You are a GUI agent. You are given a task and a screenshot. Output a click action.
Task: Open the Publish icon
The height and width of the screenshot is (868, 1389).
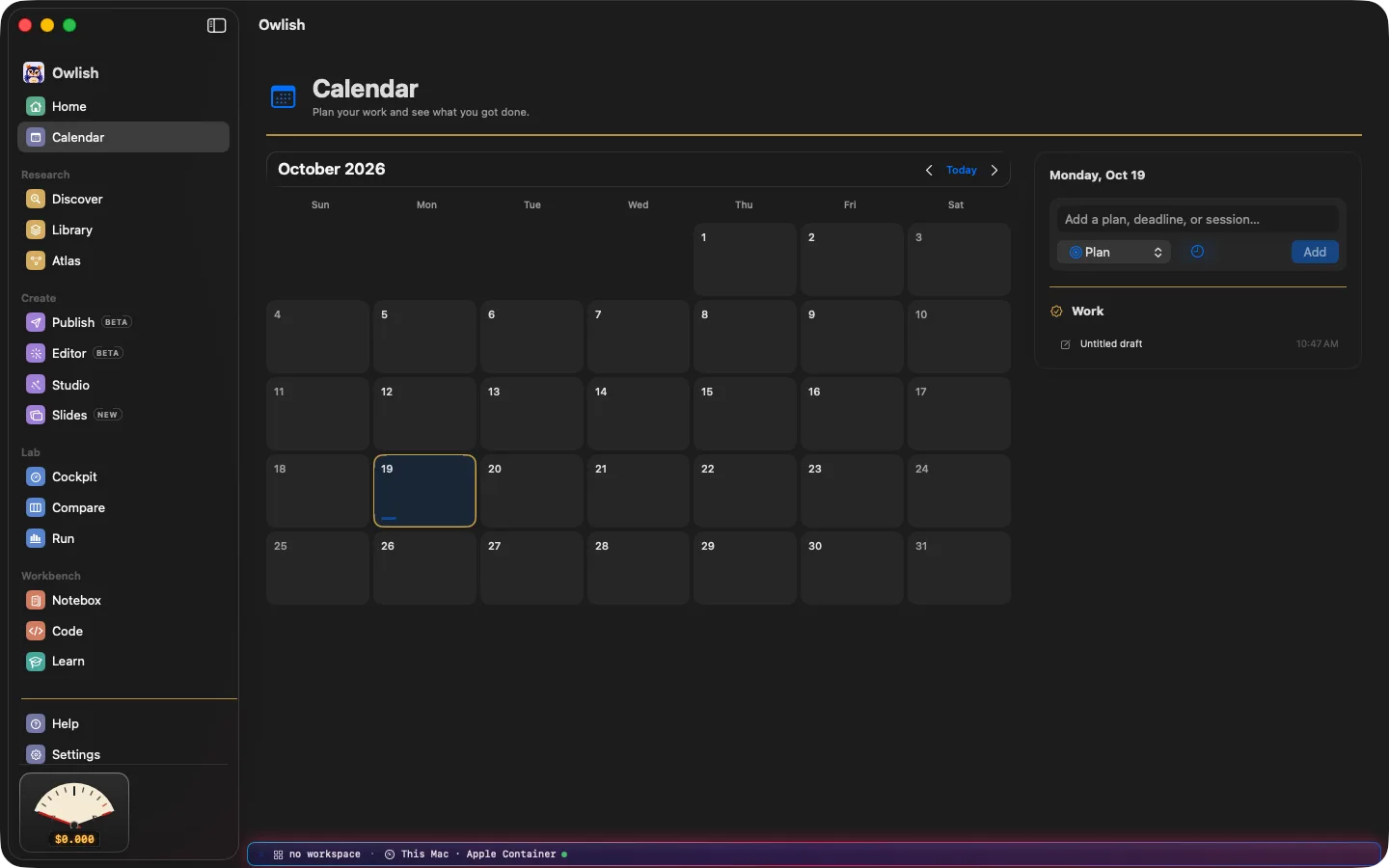(x=36, y=322)
